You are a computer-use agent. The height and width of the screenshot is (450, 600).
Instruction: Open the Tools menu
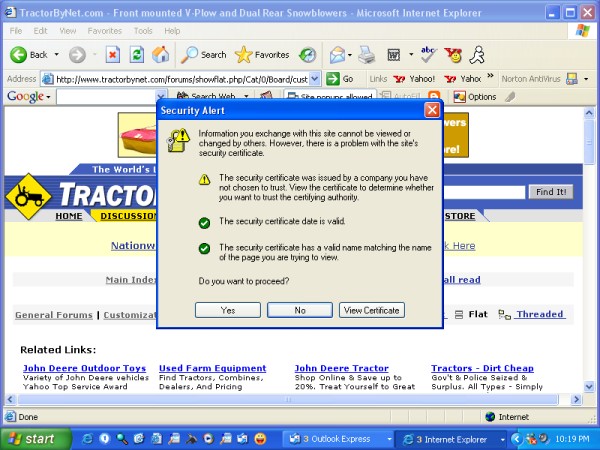[x=143, y=31]
